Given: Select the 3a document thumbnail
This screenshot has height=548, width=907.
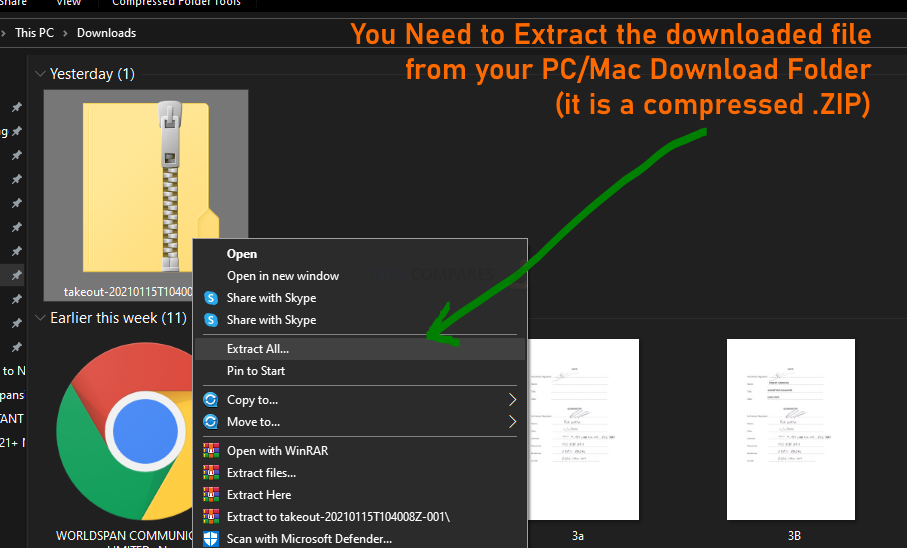Looking at the screenshot, I should tap(583, 429).
